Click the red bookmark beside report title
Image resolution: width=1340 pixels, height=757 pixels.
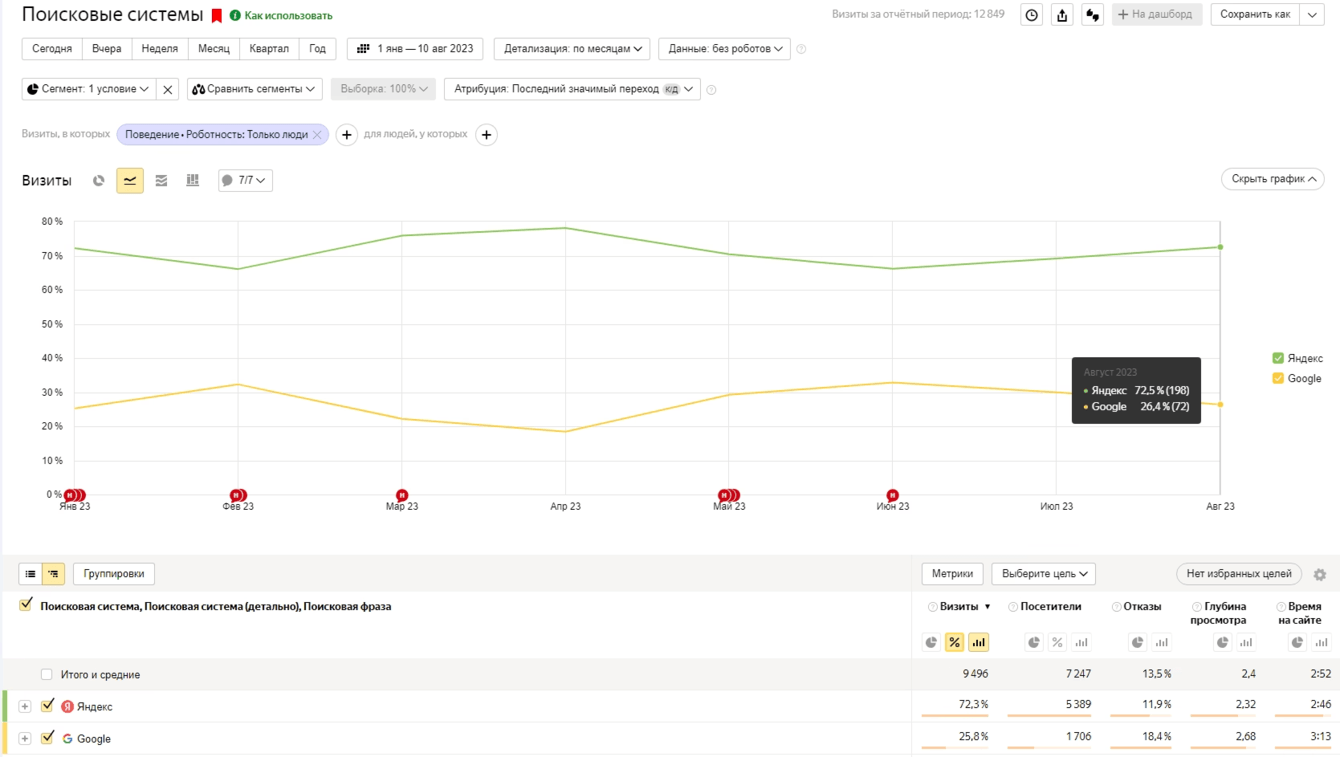coord(216,16)
